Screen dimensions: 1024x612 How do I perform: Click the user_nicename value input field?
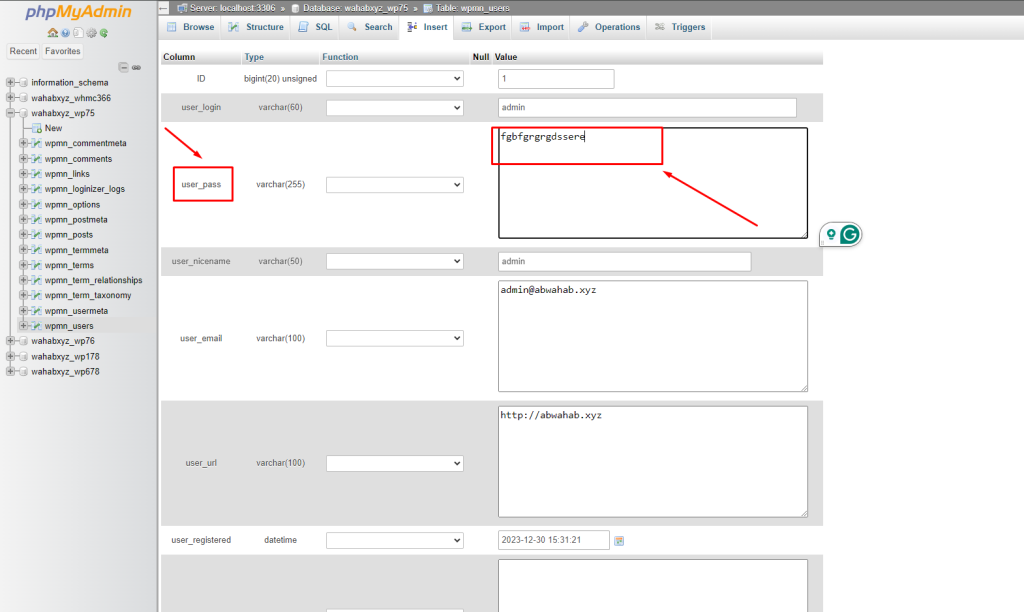click(624, 261)
